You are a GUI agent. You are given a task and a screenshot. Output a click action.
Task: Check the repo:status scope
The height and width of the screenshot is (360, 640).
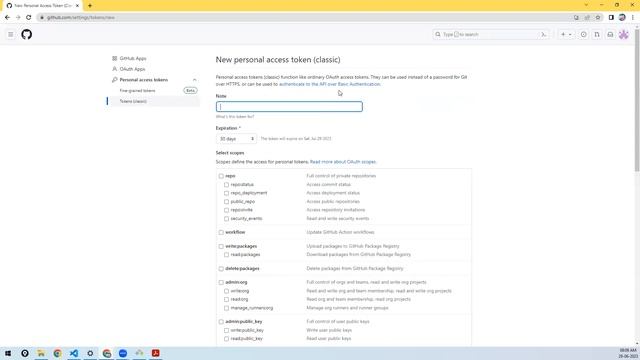click(227, 185)
